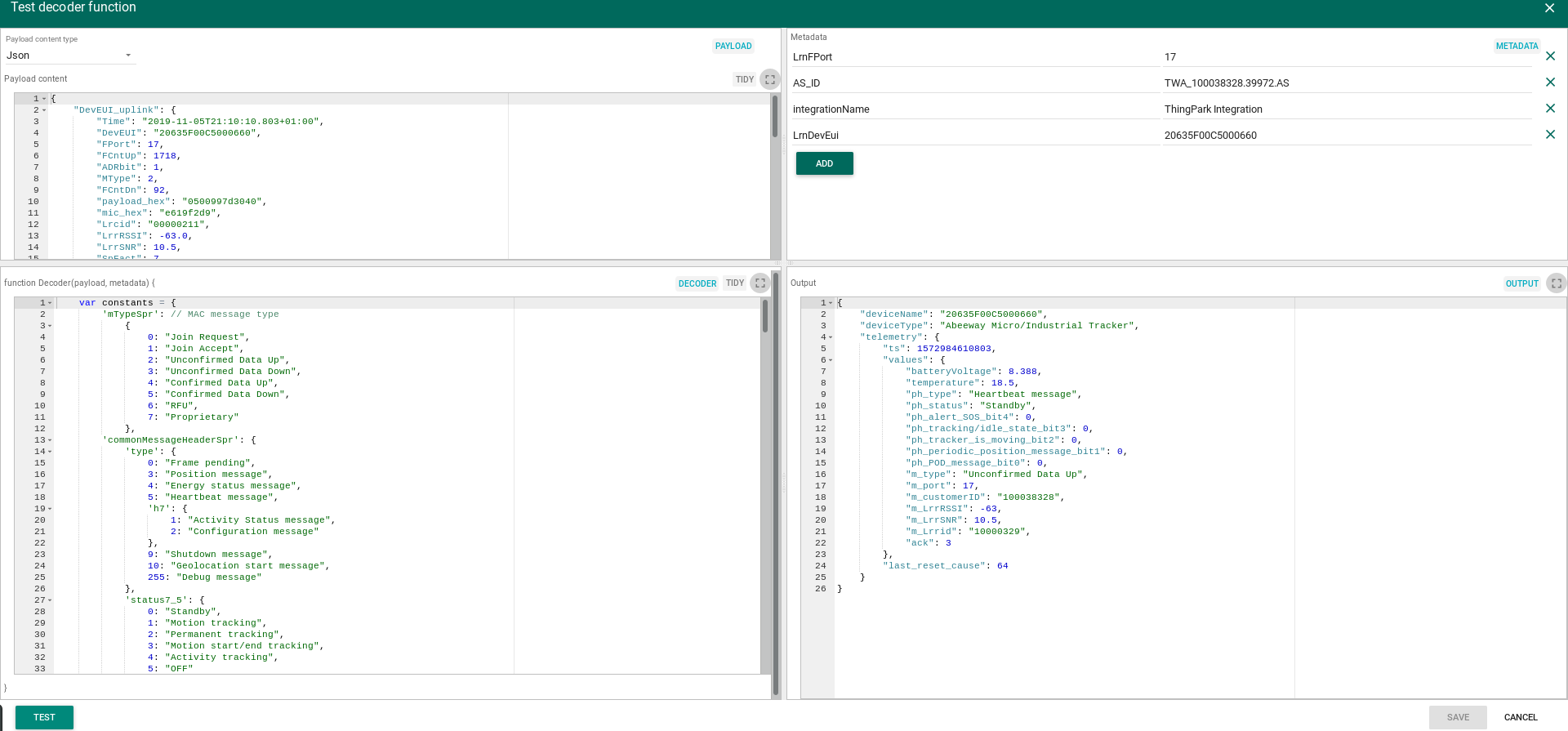Image resolution: width=1568 pixels, height=731 pixels.
Task: Collapse DevEUI_uplink fold at payload line 2
Action: pyautogui.click(x=44, y=110)
